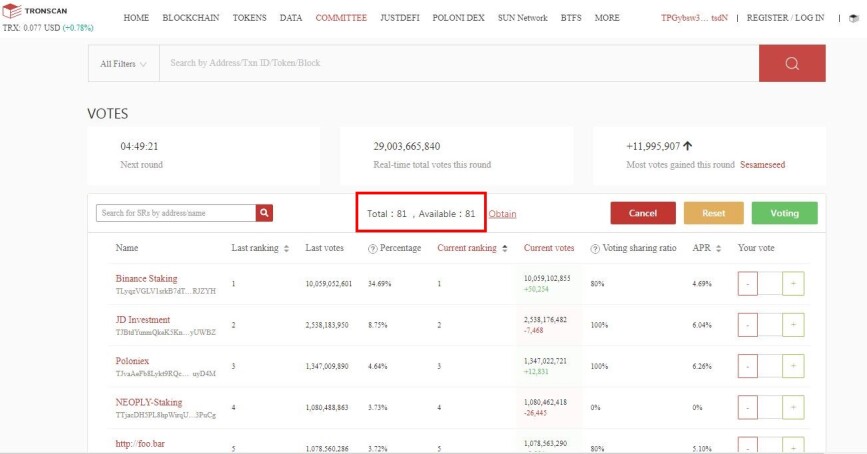Sort by Last ranking arrows
867x454 pixels.
pyautogui.click(x=286, y=248)
